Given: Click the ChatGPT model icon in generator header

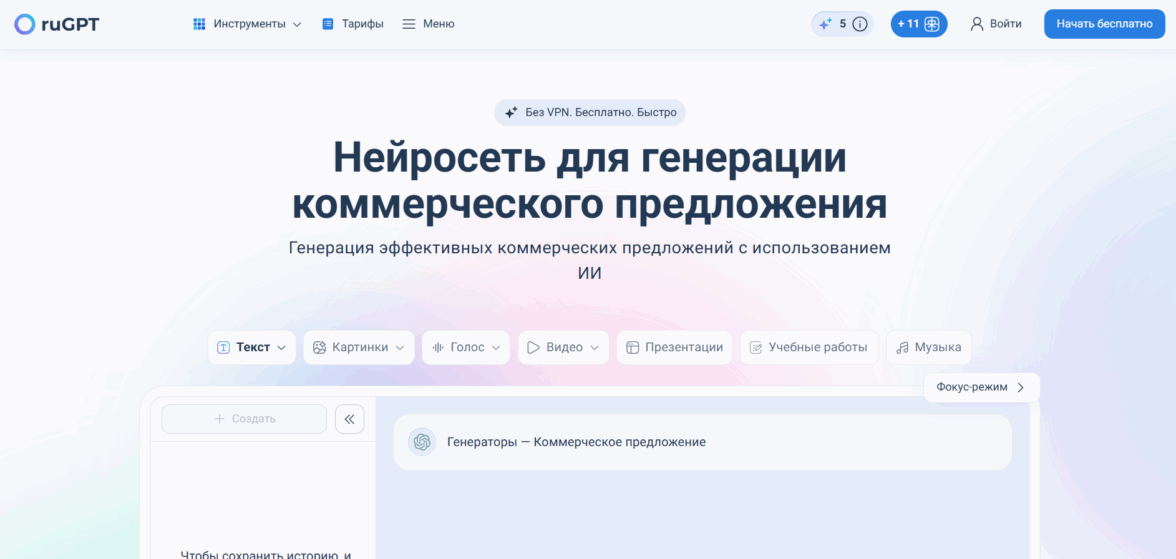Looking at the screenshot, I should pyautogui.click(x=422, y=442).
